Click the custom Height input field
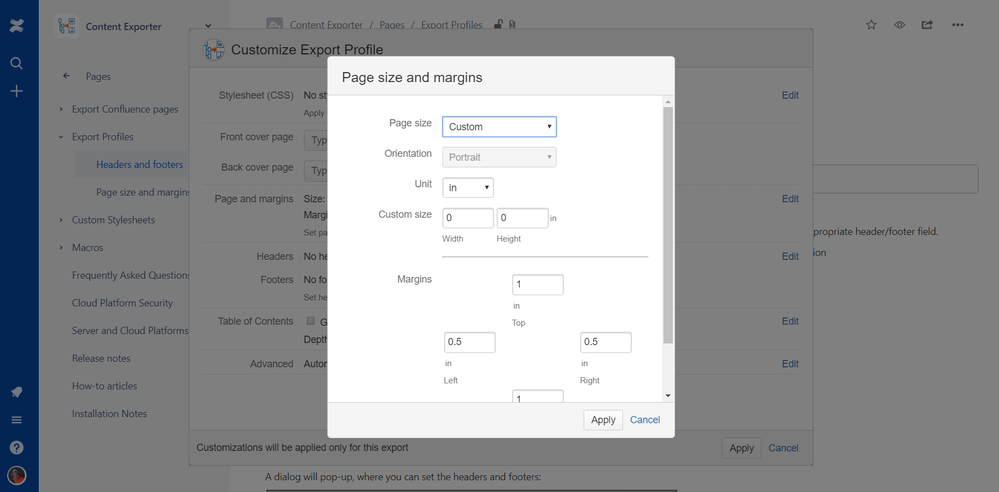Viewport: 999px width, 492px height. coord(522,218)
